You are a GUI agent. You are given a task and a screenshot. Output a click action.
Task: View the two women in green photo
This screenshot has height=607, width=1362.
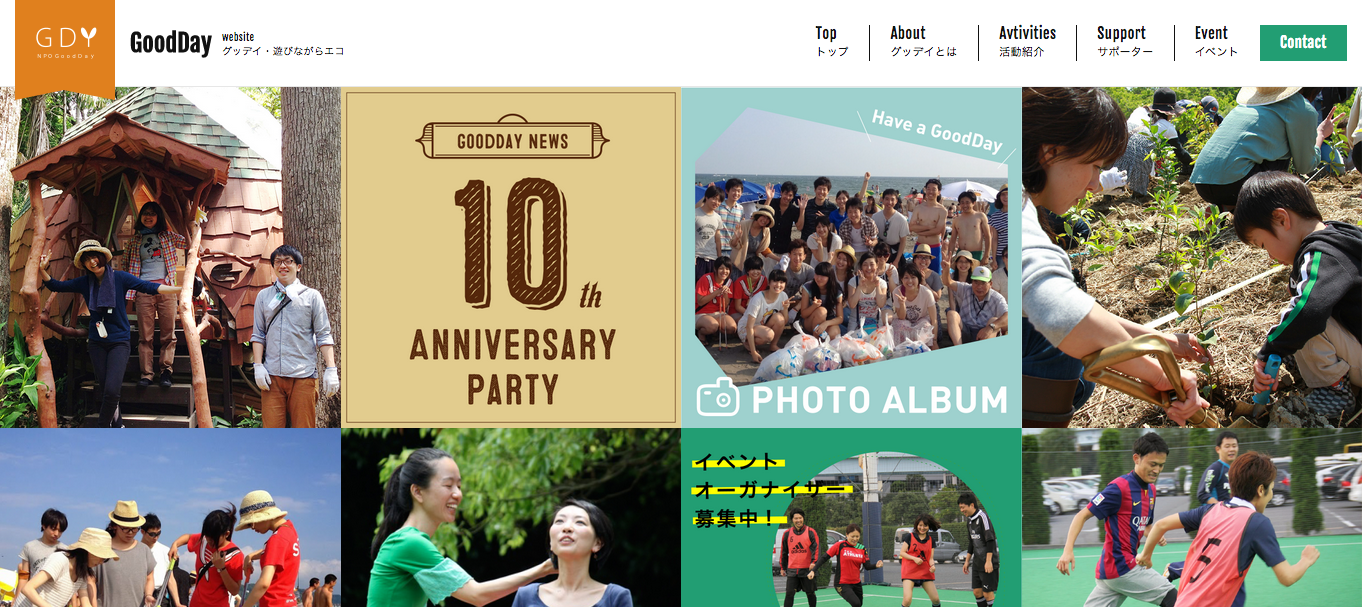click(x=511, y=518)
